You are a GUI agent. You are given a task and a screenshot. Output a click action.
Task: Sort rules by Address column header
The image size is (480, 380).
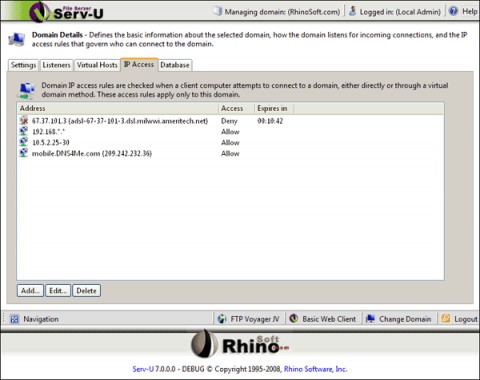tap(117, 108)
